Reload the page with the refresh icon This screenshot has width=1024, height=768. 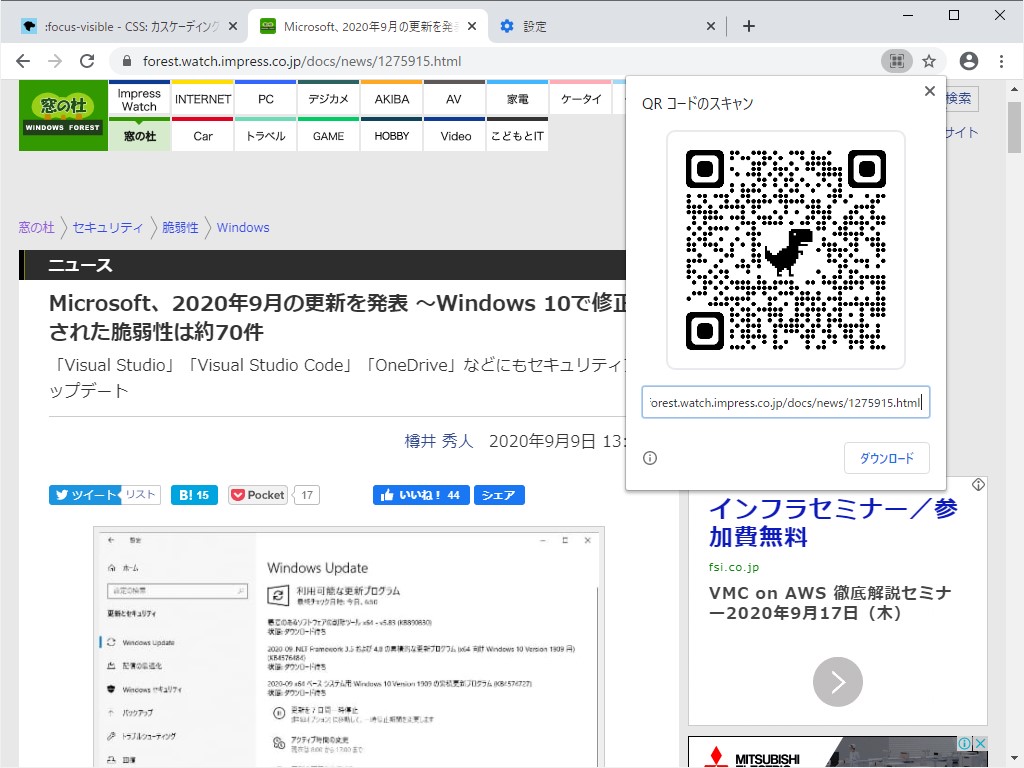88,60
